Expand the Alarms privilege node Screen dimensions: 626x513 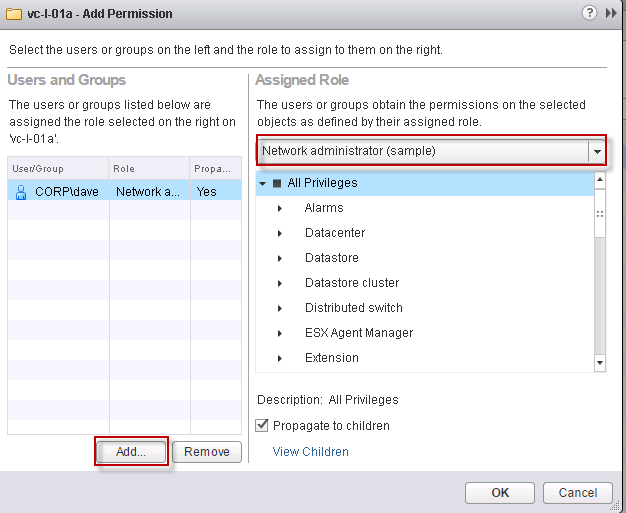pyautogui.click(x=280, y=208)
